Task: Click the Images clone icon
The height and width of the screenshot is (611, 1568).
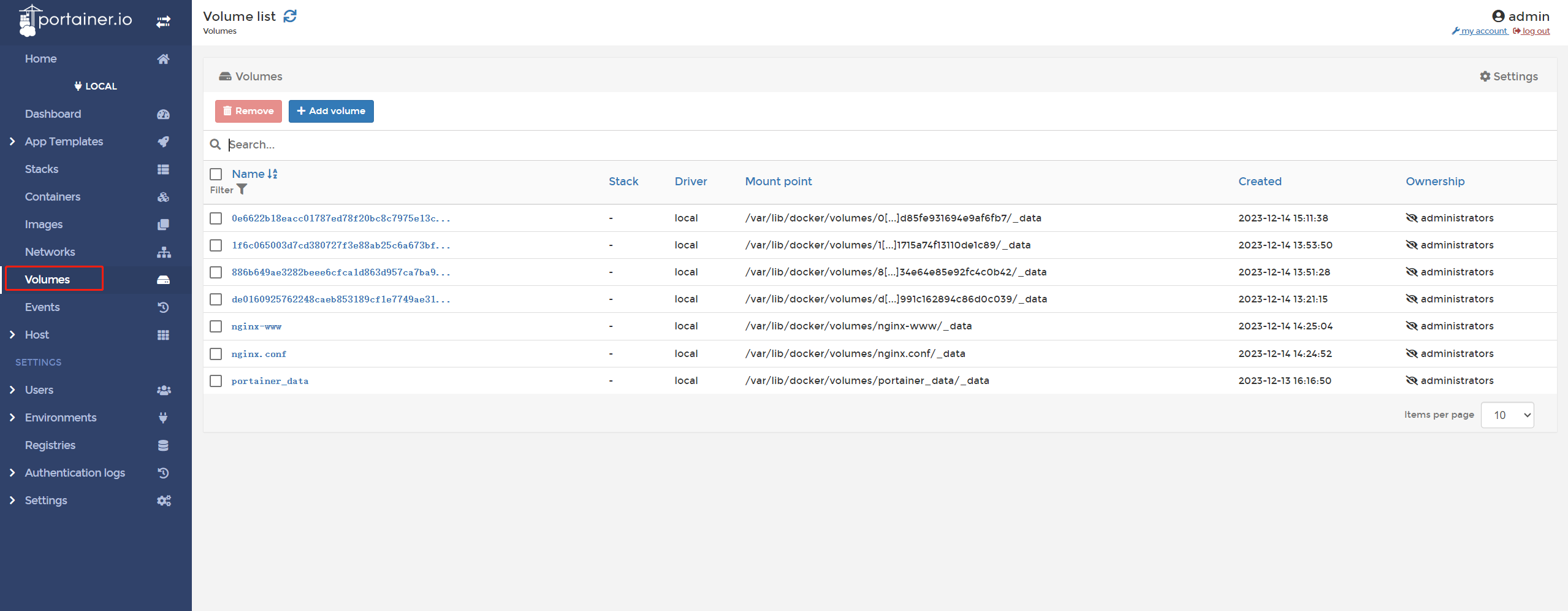Action: (163, 225)
